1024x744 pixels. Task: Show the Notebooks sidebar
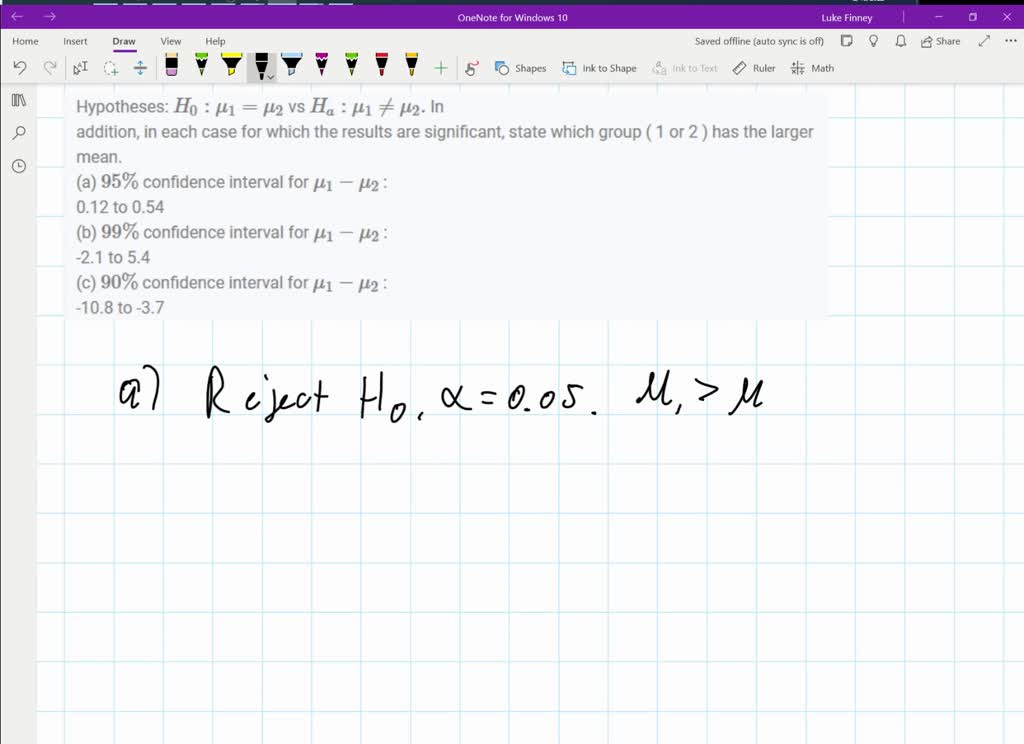pos(18,100)
